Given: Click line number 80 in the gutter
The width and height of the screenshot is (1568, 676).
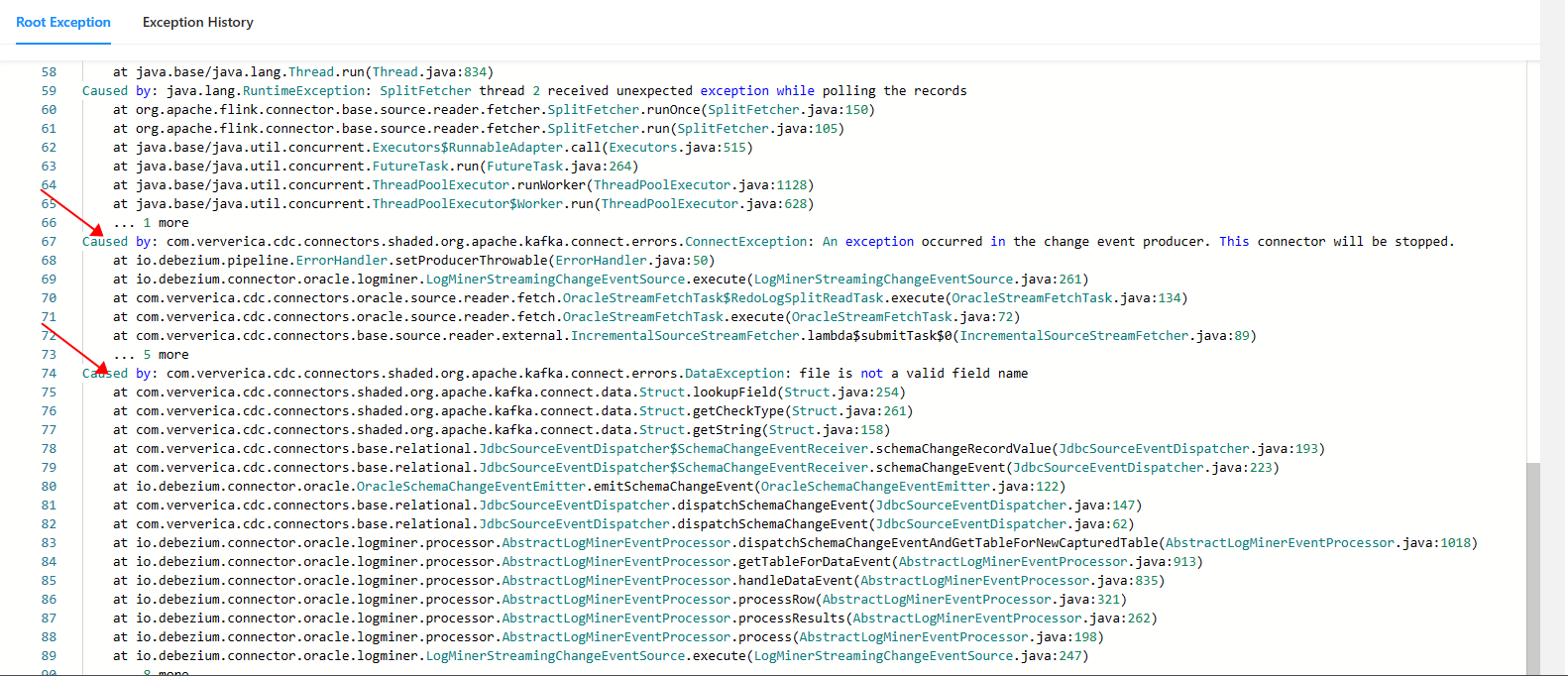Looking at the screenshot, I should tap(49, 486).
